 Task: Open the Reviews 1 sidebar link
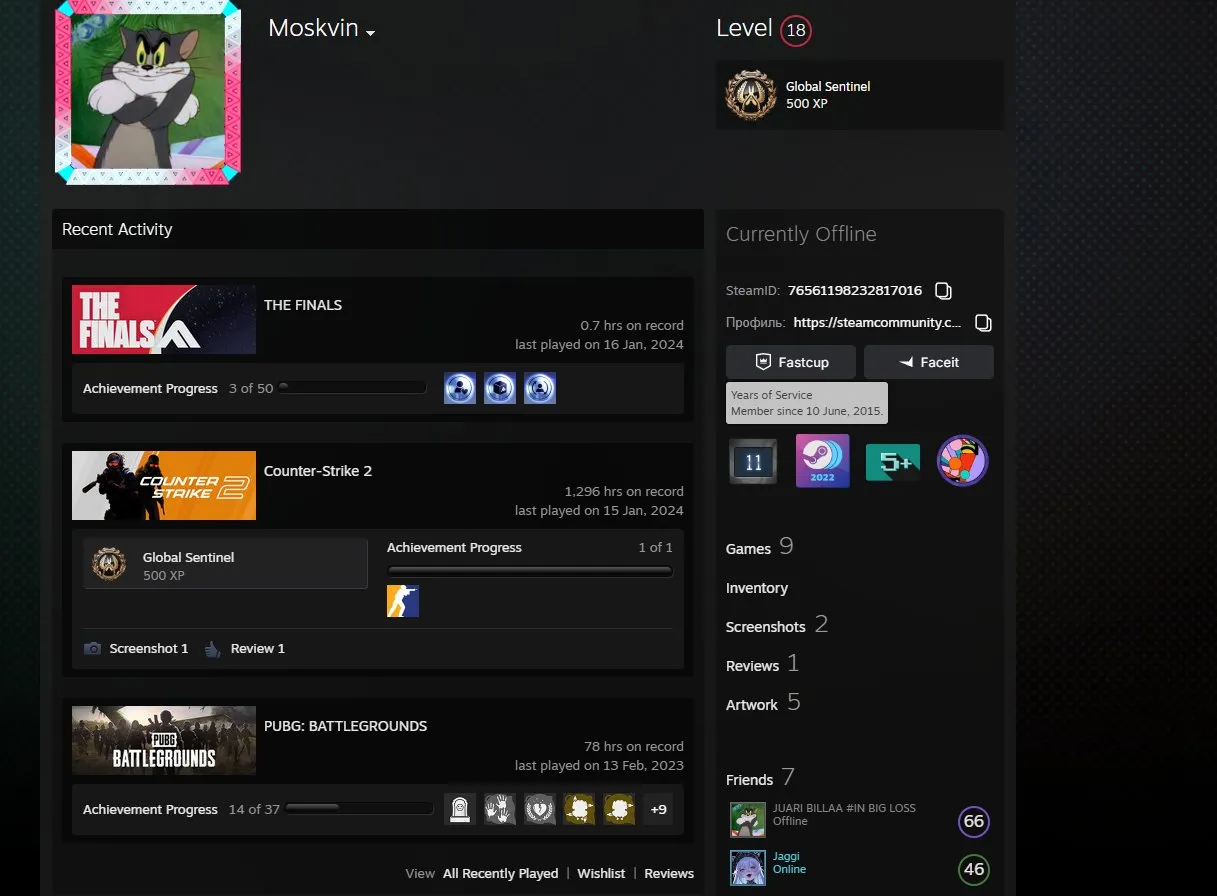click(763, 664)
